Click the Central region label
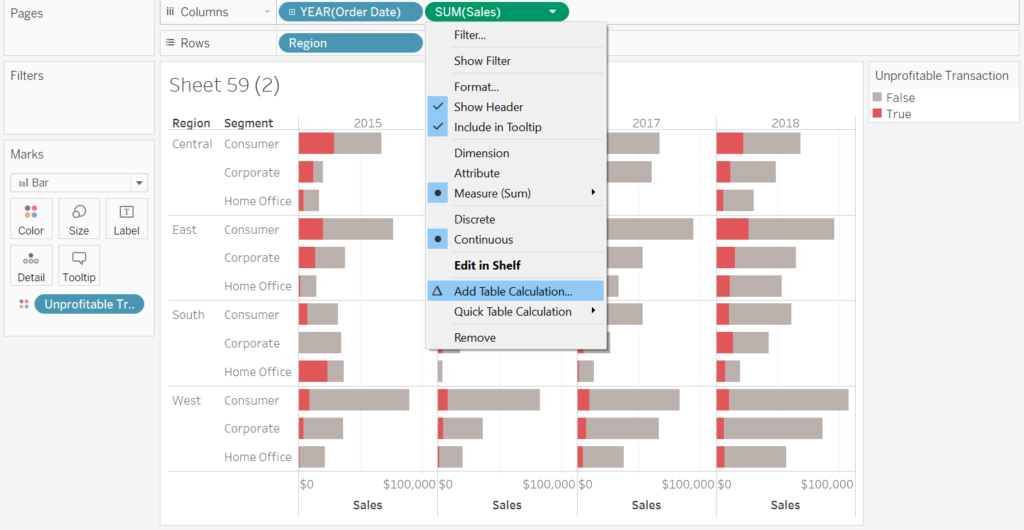 click(x=192, y=144)
